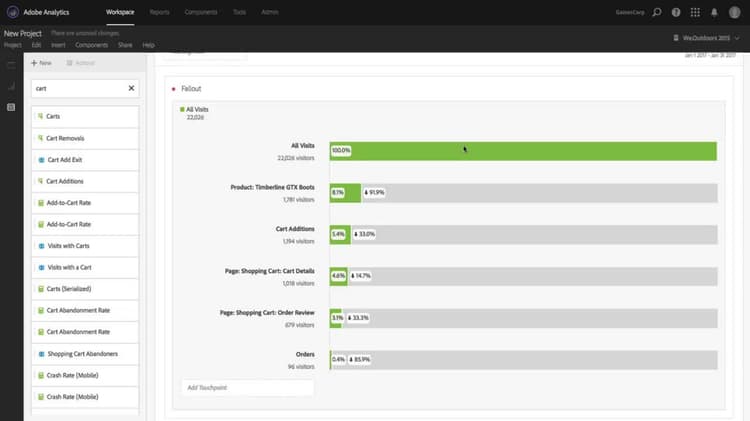Open the Insert menu

58,45
